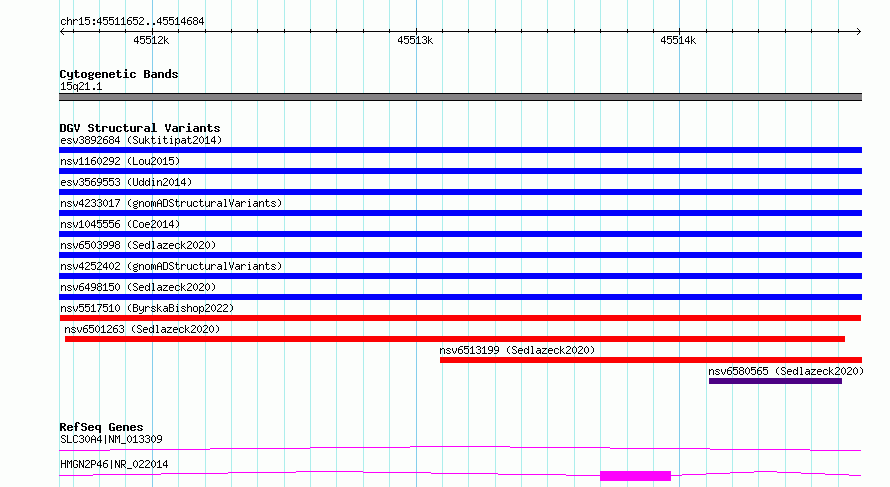Open variant esv3892684 (Suktitipat2014) label
Image resolution: width=890 pixels, height=487 pixels.
pos(141,140)
